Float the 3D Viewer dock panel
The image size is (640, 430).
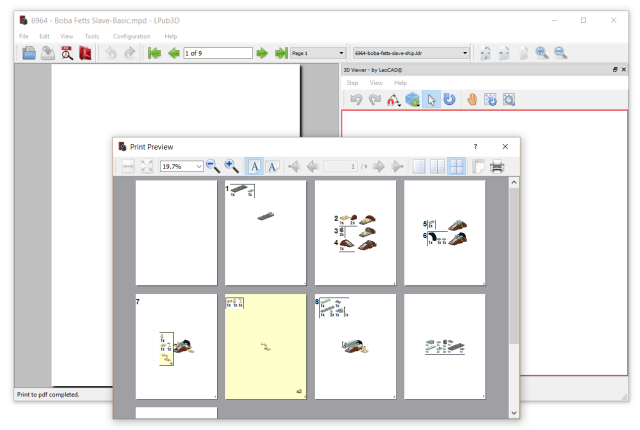click(x=615, y=70)
